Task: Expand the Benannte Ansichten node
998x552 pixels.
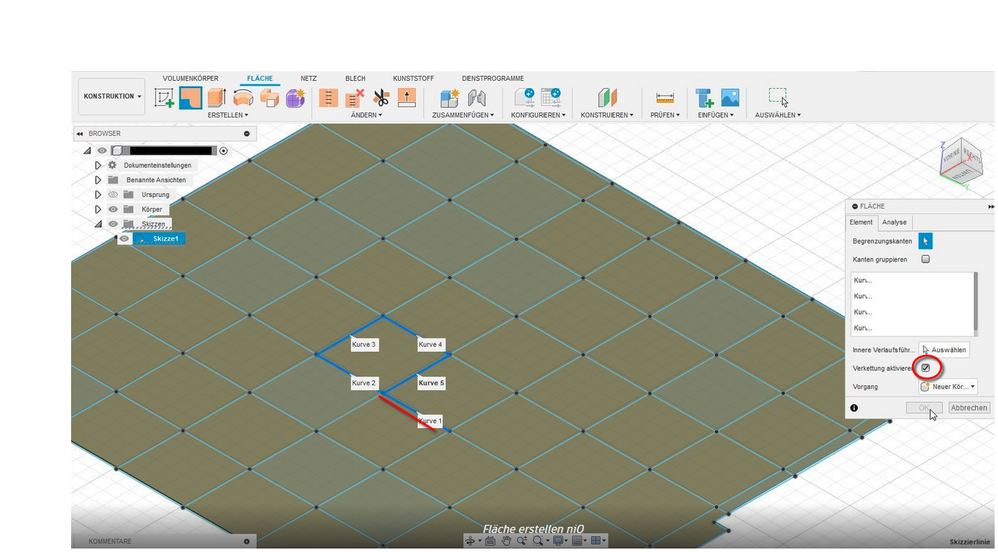Action: (x=97, y=180)
